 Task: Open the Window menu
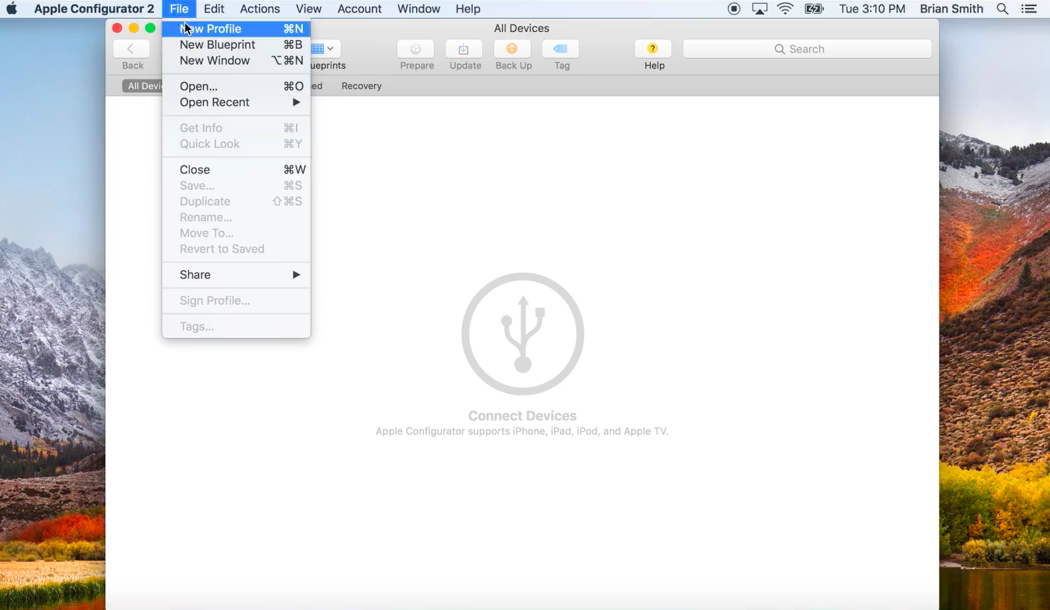pyautogui.click(x=419, y=9)
